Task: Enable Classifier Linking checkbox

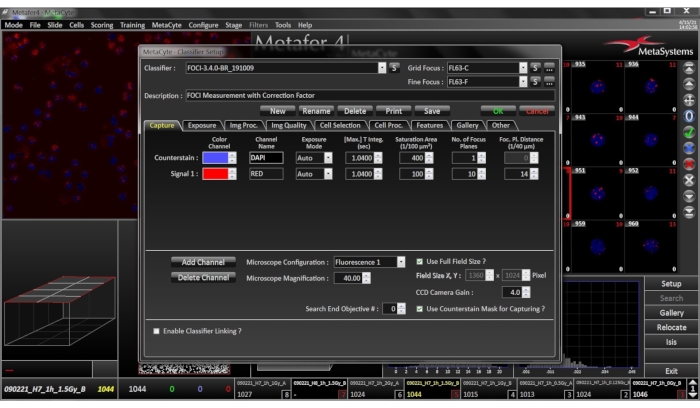Action: tap(155, 330)
